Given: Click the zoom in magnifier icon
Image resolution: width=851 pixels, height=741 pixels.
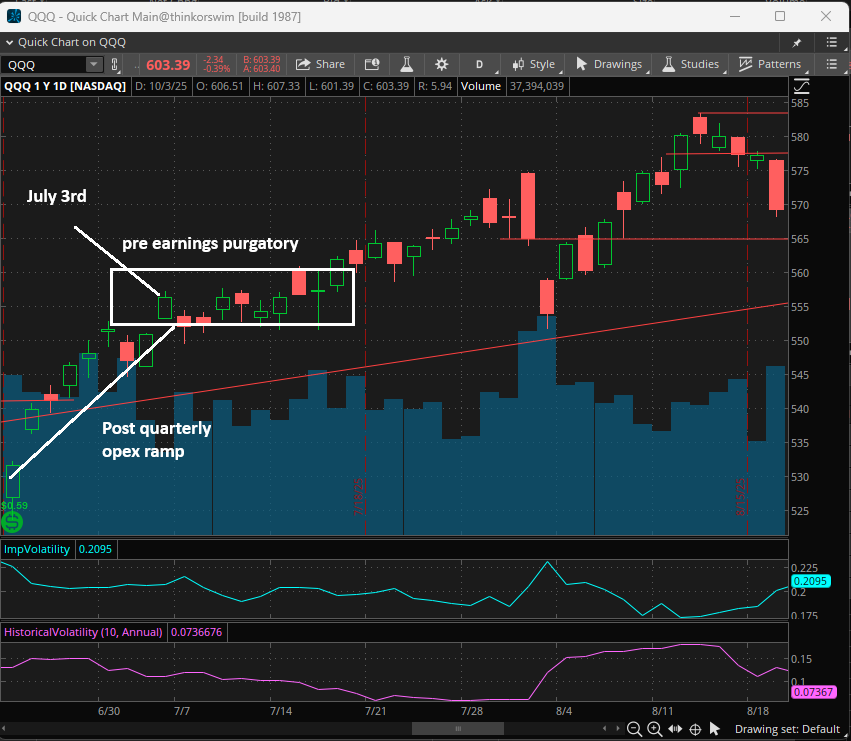Looking at the screenshot, I should click(x=655, y=729).
